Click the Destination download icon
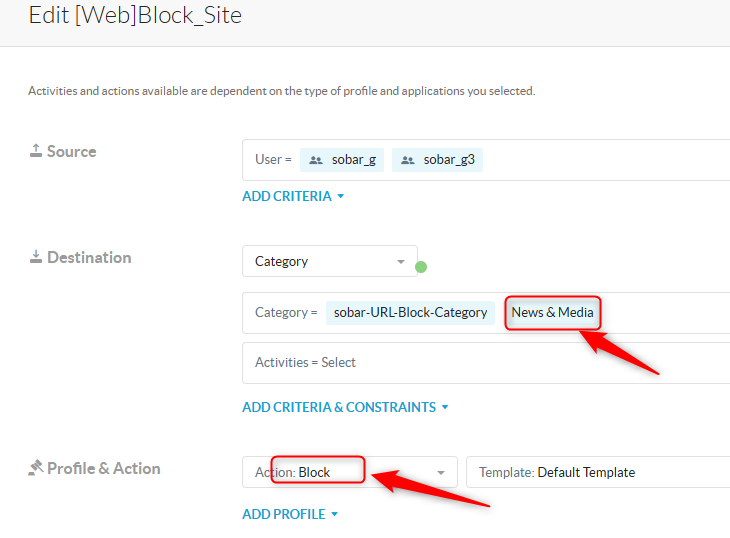The width and height of the screenshot is (730, 538). [x=36, y=256]
